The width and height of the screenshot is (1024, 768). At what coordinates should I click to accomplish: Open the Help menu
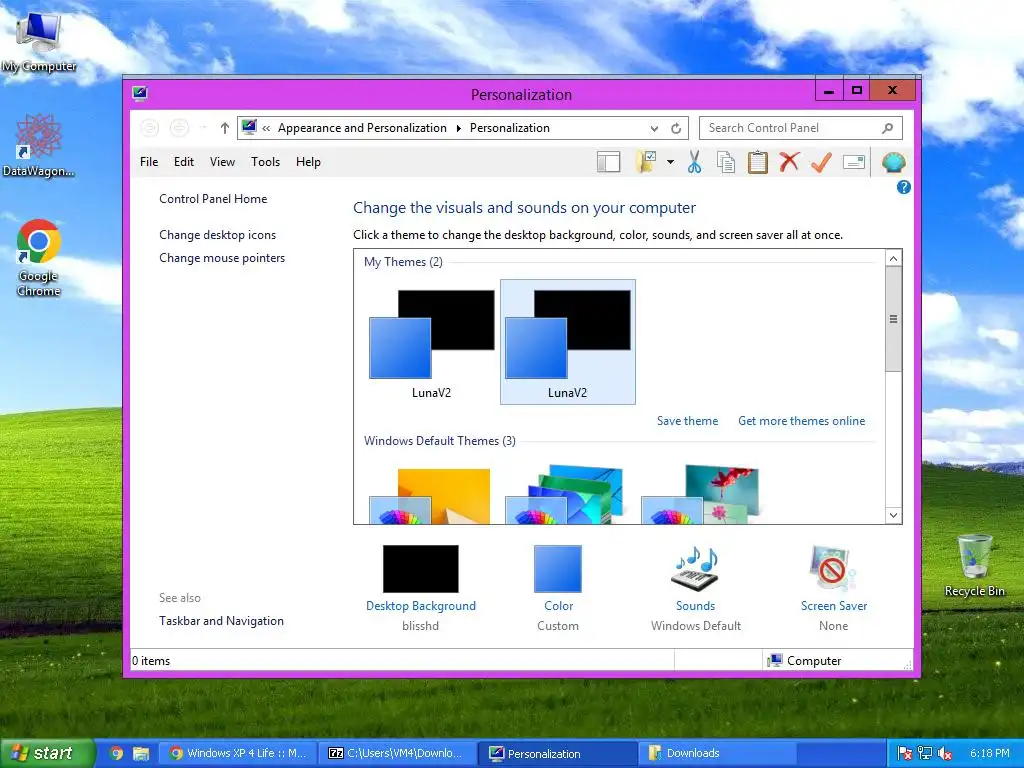coord(308,162)
